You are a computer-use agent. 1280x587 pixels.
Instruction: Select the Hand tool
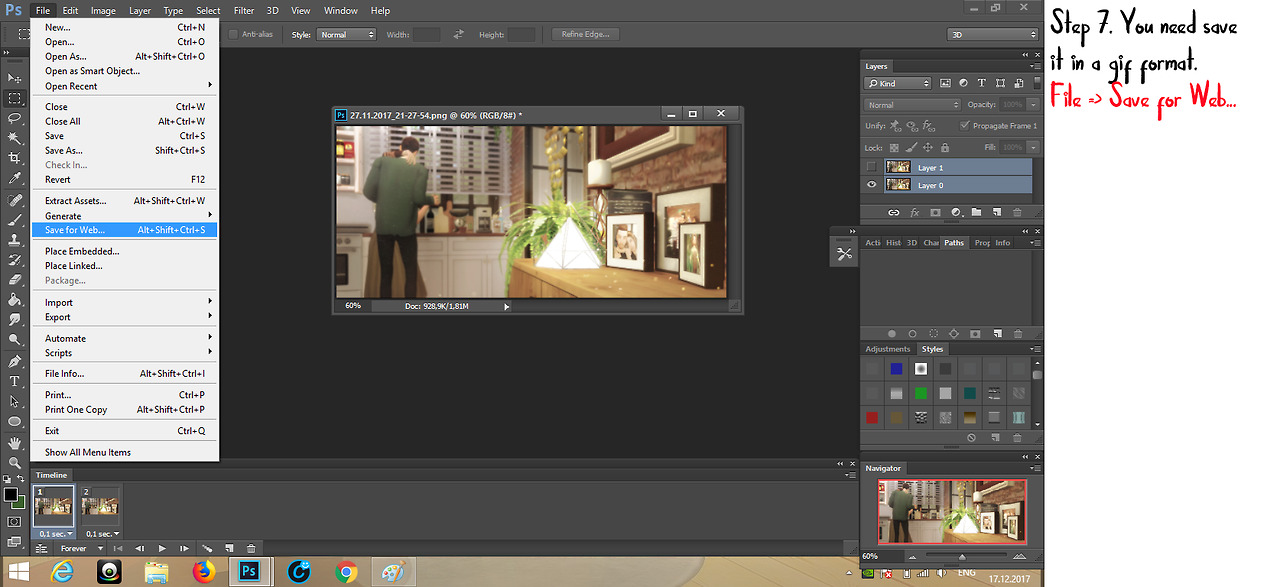tap(14, 442)
